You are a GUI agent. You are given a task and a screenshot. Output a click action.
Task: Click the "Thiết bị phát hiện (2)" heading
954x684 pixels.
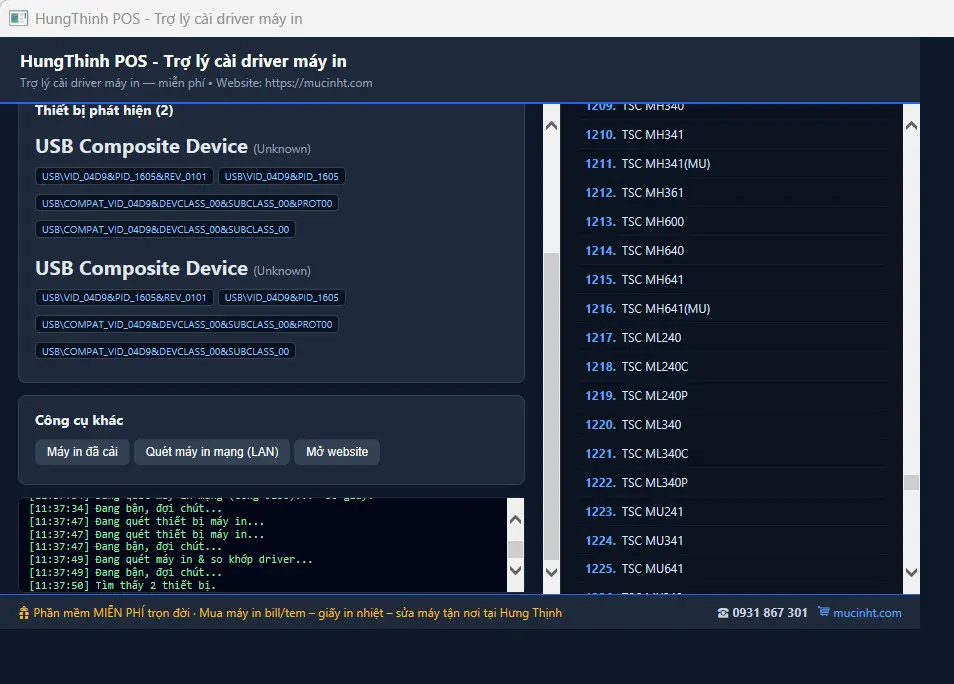(104, 111)
